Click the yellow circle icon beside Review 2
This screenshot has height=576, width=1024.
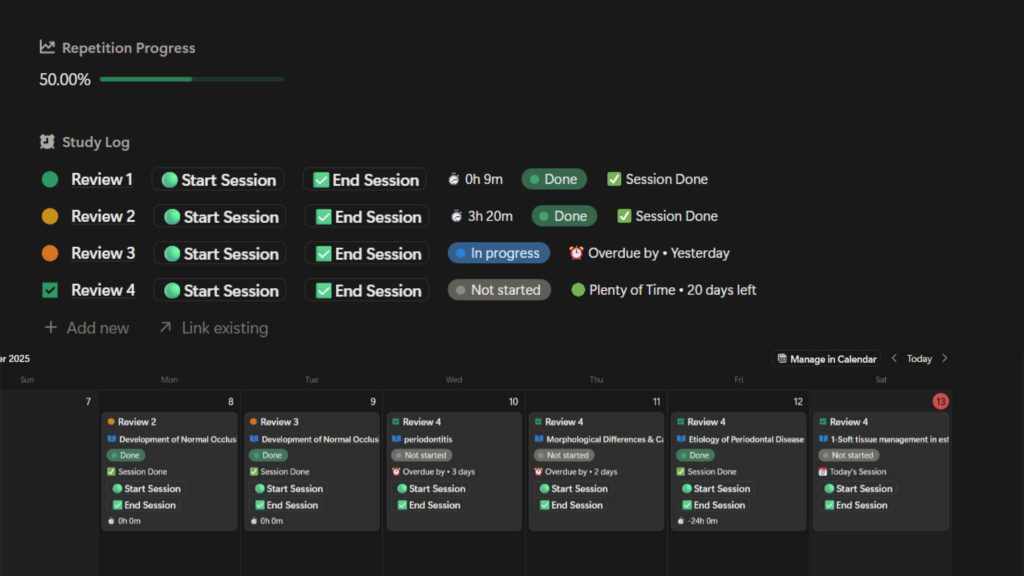[50, 217]
